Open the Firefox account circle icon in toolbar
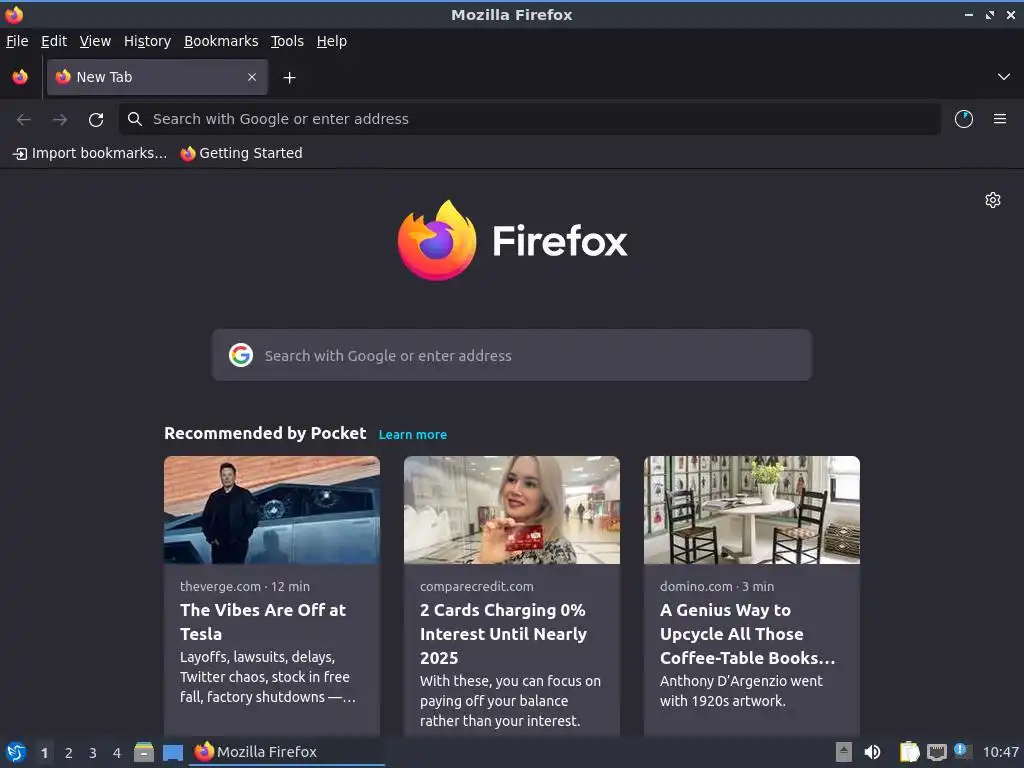1024x768 pixels. (x=964, y=119)
